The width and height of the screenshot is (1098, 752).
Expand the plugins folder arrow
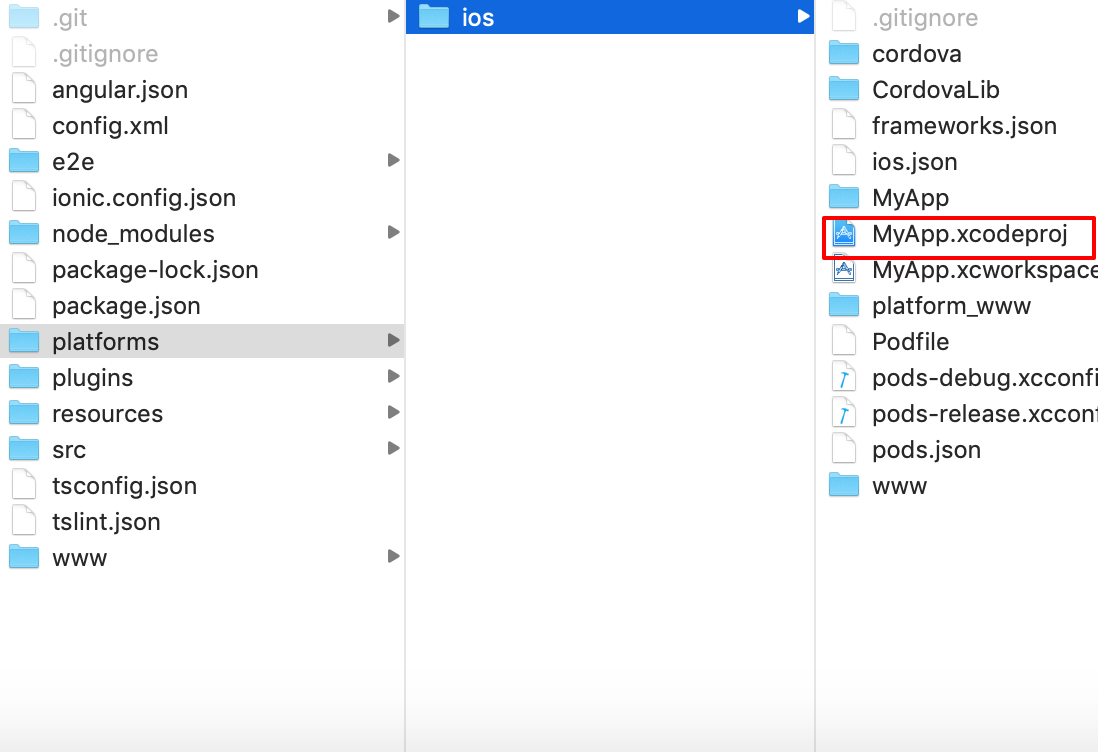394,376
